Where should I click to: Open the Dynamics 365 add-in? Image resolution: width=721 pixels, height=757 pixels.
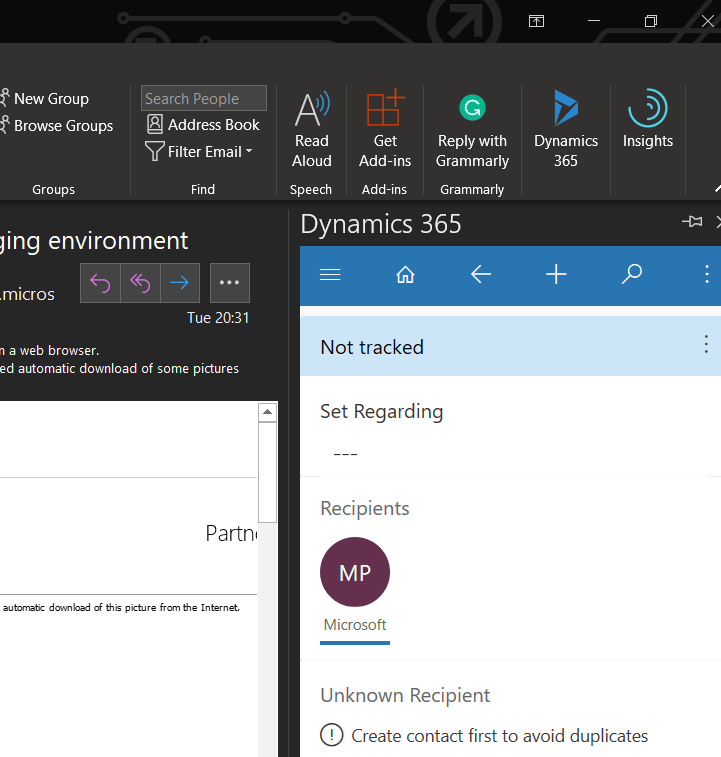coord(566,129)
